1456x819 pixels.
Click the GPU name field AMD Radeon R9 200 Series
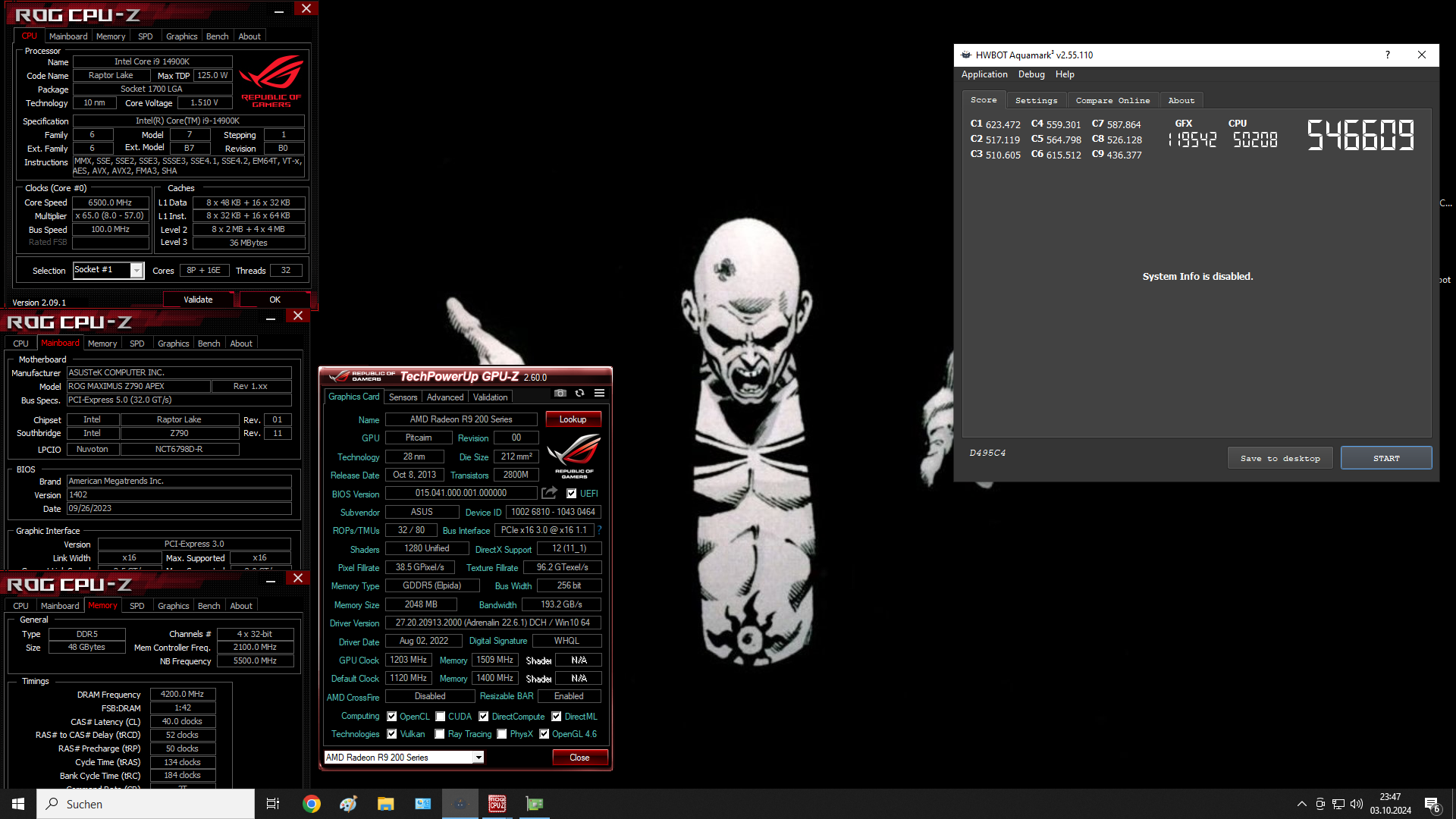461,419
